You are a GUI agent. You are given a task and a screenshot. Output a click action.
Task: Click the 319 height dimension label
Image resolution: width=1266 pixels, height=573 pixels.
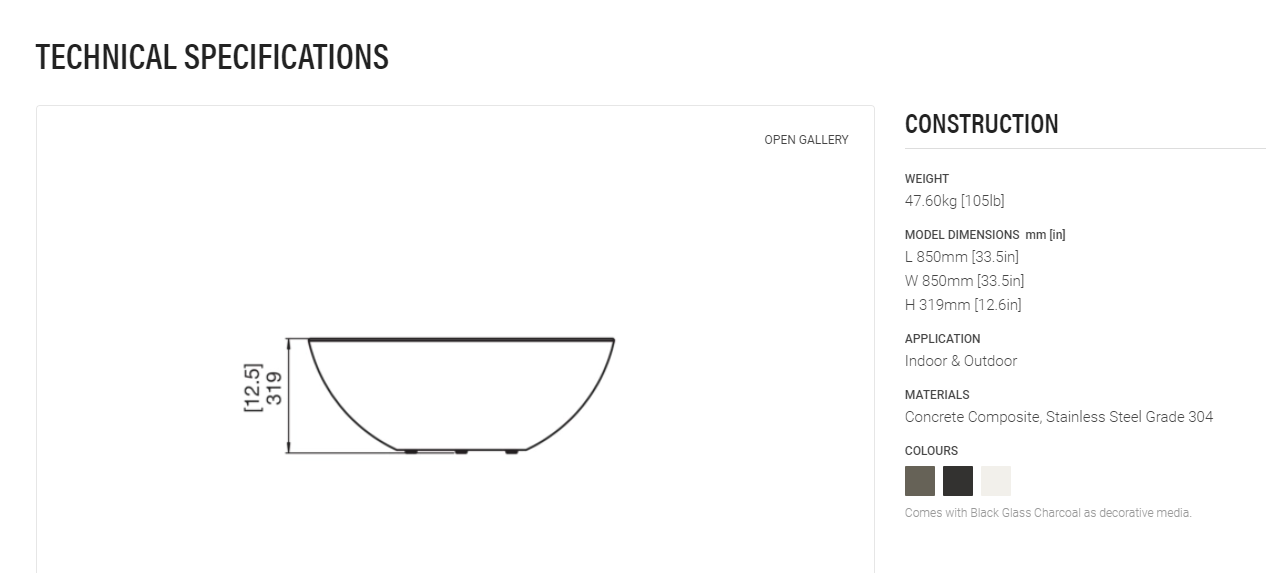tap(275, 388)
